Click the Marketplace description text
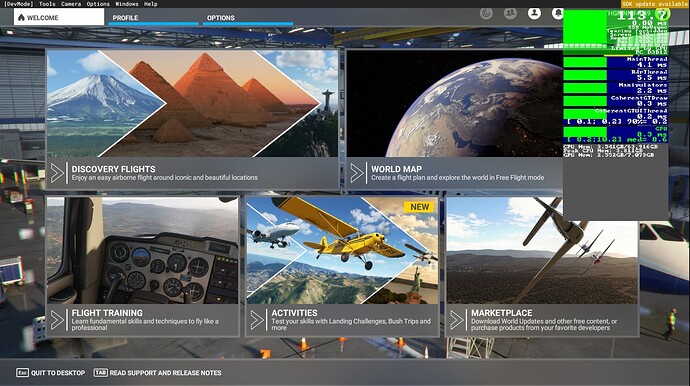Screen dimensions: 690x386 pos(544,324)
